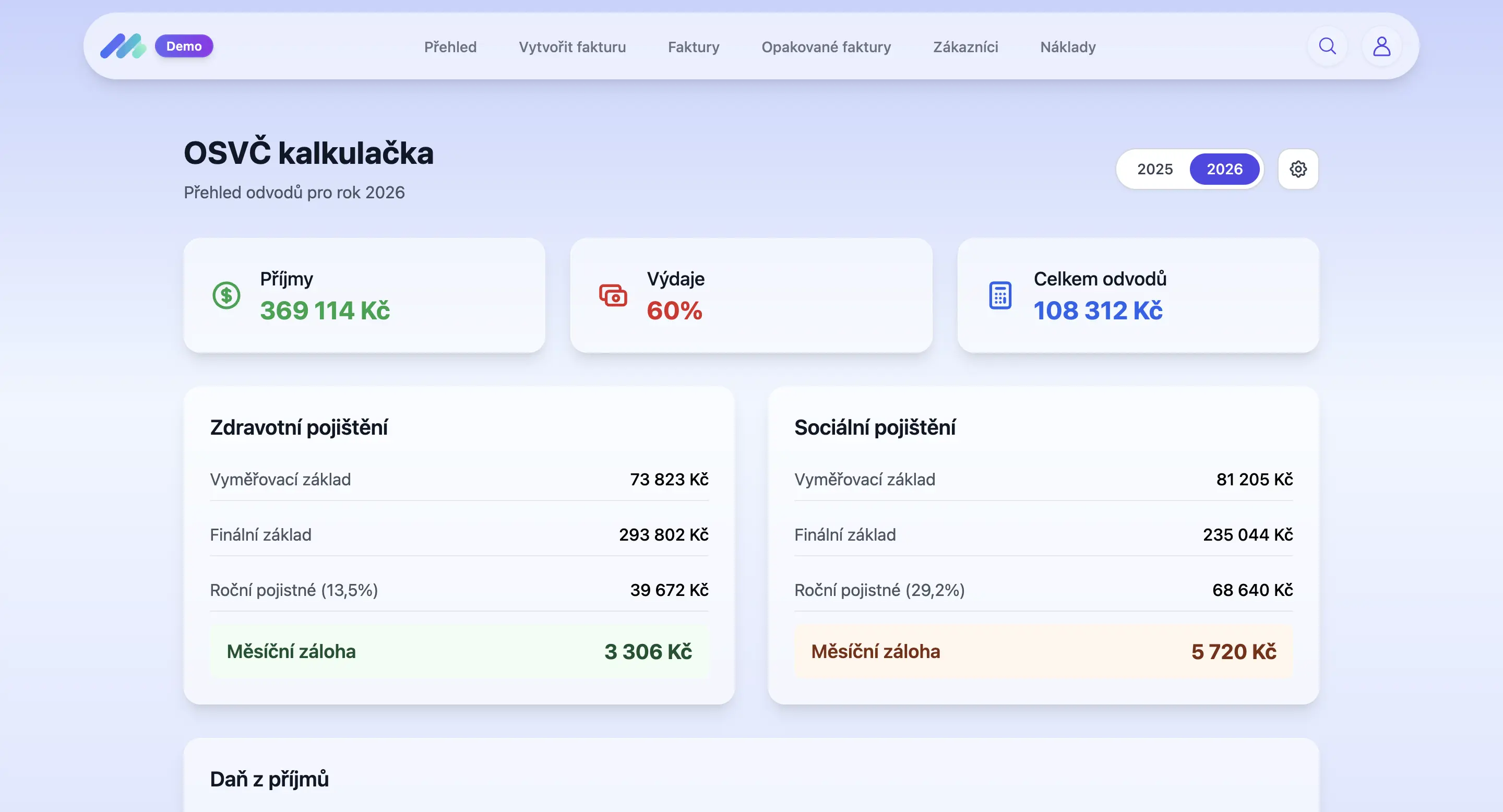Go to Přehled menu item

pos(450,46)
